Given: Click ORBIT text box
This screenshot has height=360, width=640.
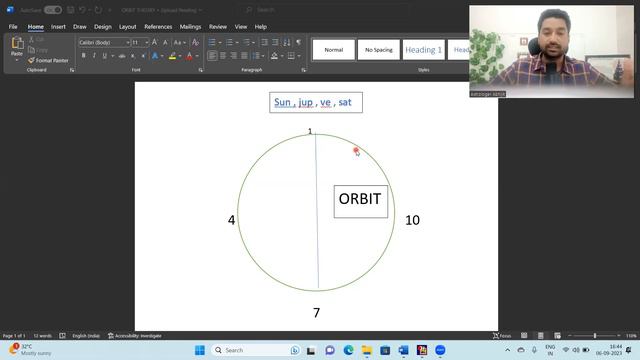Looking at the screenshot, I should click(x=361, y=202).
